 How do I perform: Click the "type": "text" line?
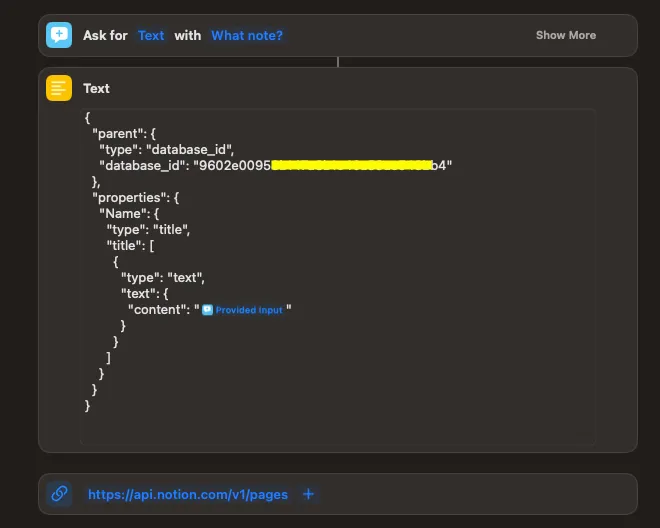tap(163, 277)
